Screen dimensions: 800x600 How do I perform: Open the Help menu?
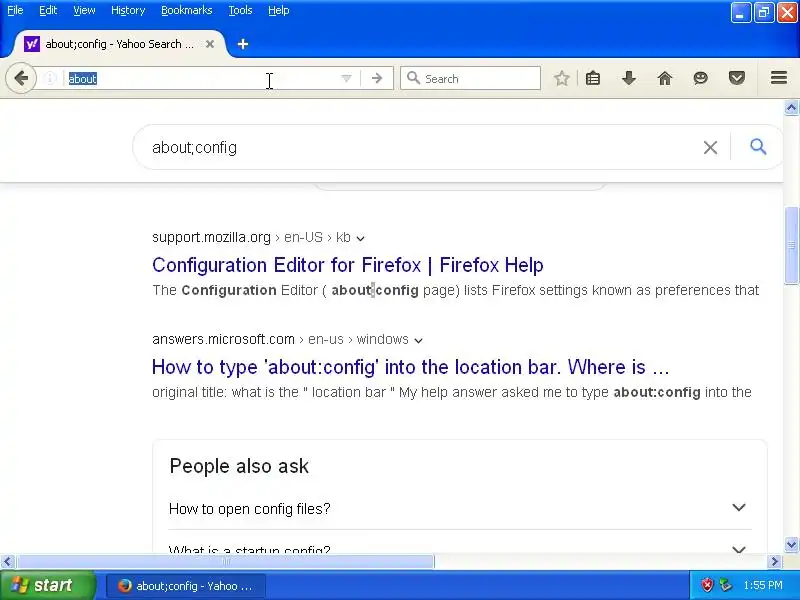point(279,10)
